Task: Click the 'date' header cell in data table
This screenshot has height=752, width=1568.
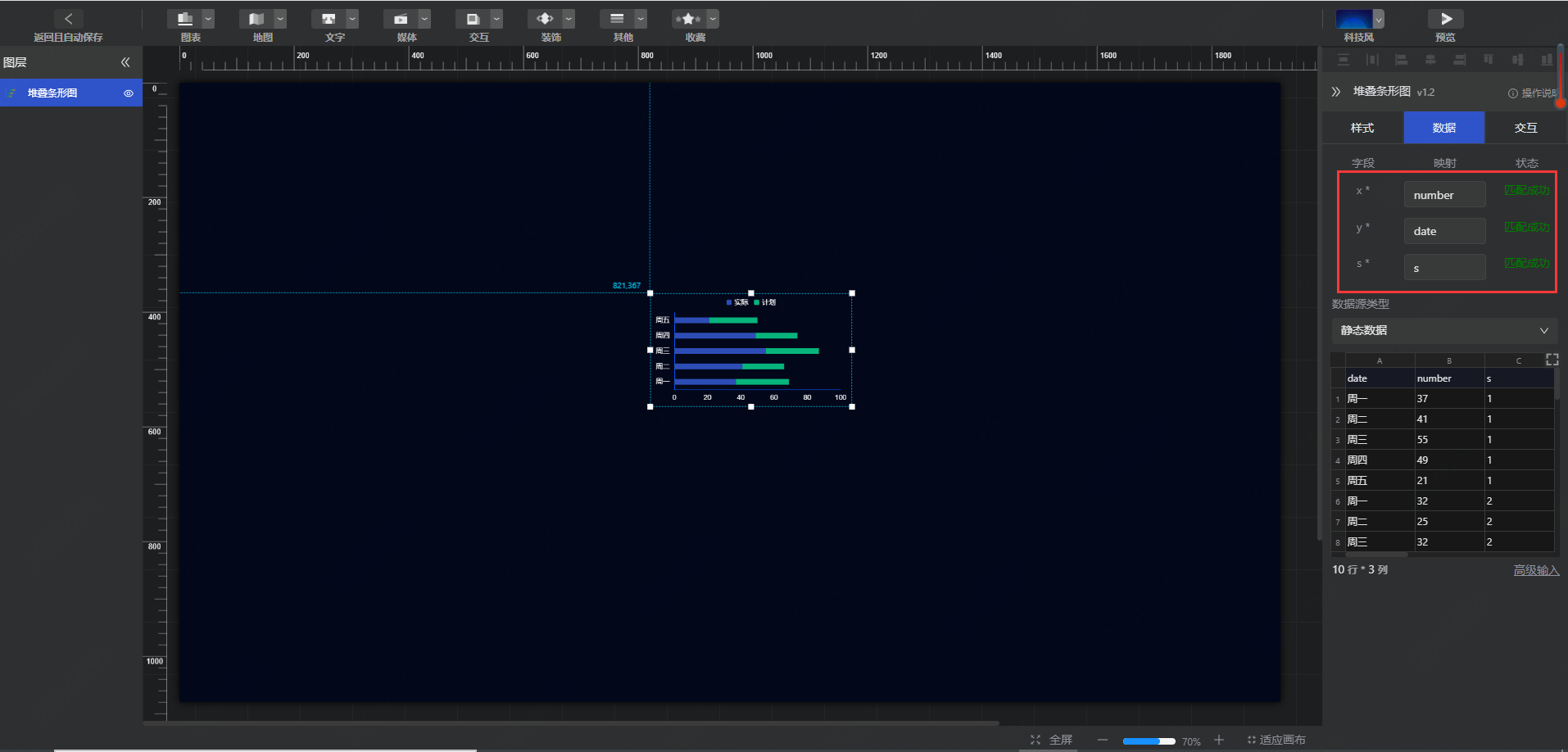Action: (1380, 378)
